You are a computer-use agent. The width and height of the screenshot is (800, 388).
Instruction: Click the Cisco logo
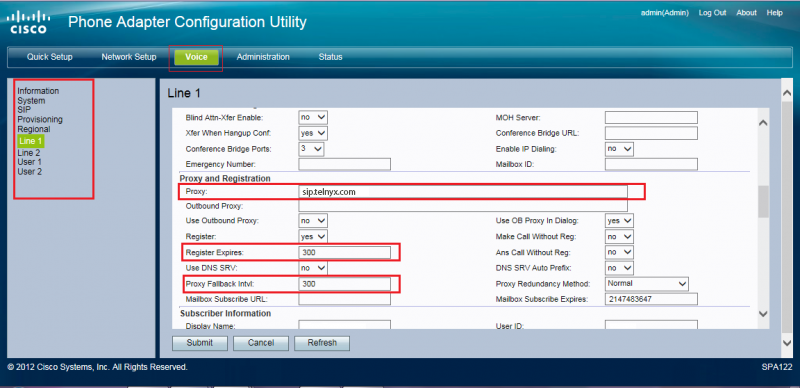coord(29,22)
